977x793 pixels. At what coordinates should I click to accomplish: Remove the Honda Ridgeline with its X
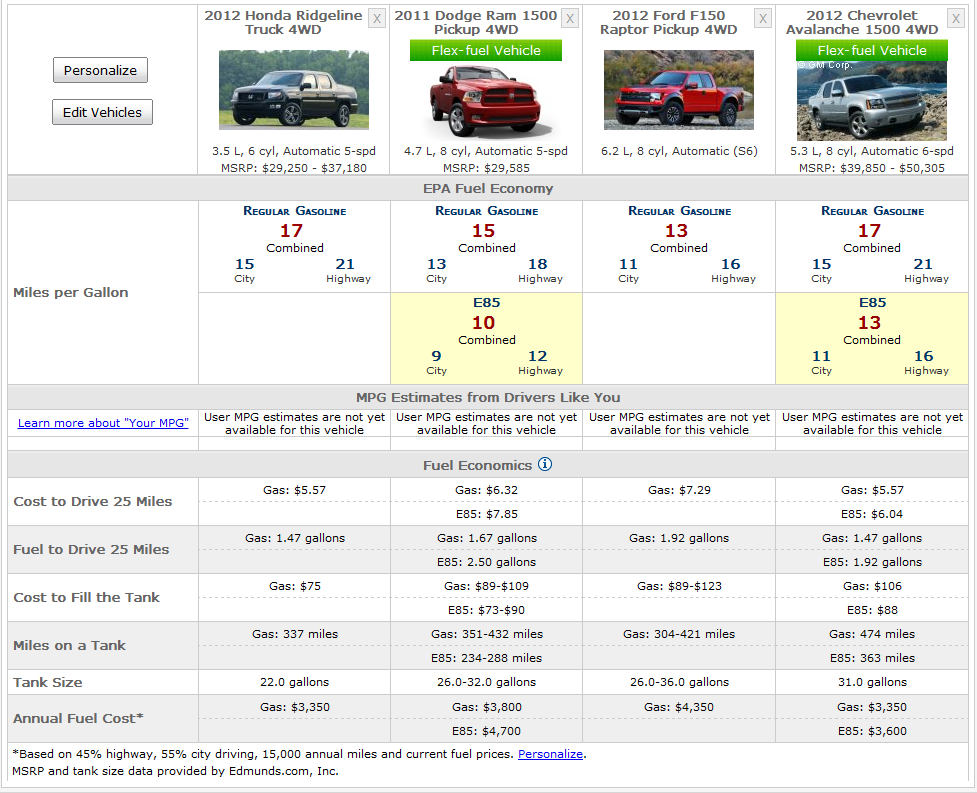[x=377, y=19]
